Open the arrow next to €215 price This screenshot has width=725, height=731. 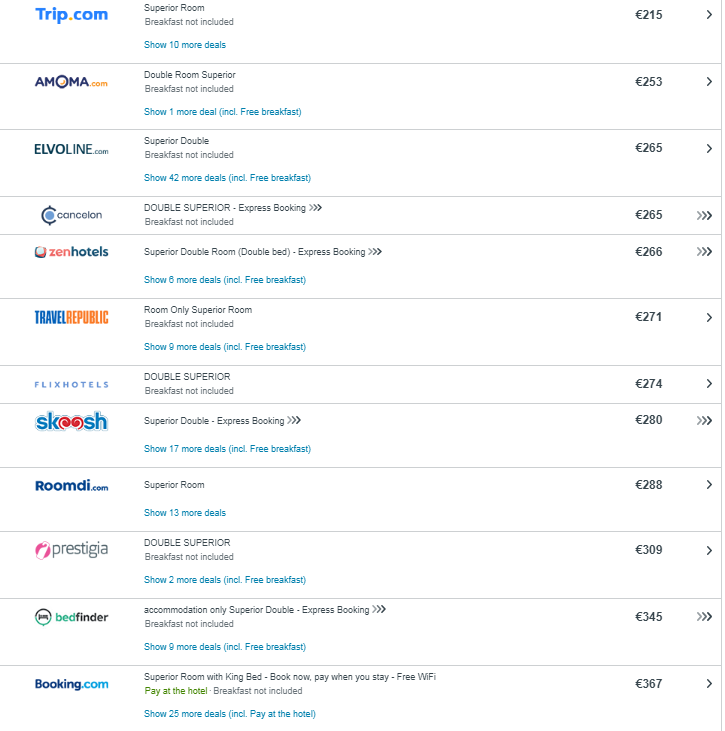coord(709,15)
